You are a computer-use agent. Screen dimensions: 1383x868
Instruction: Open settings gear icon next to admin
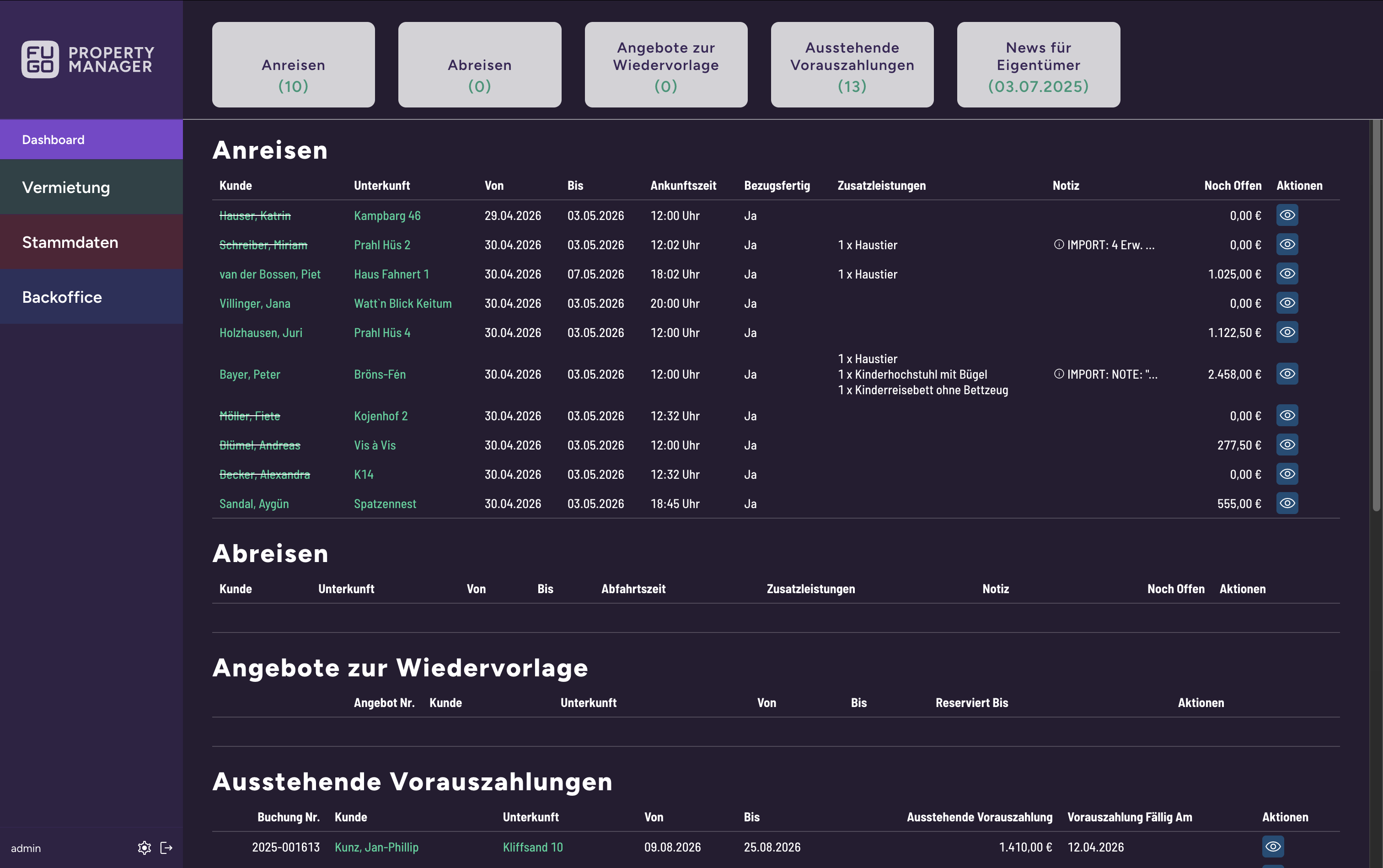click(x=144, y=848)
